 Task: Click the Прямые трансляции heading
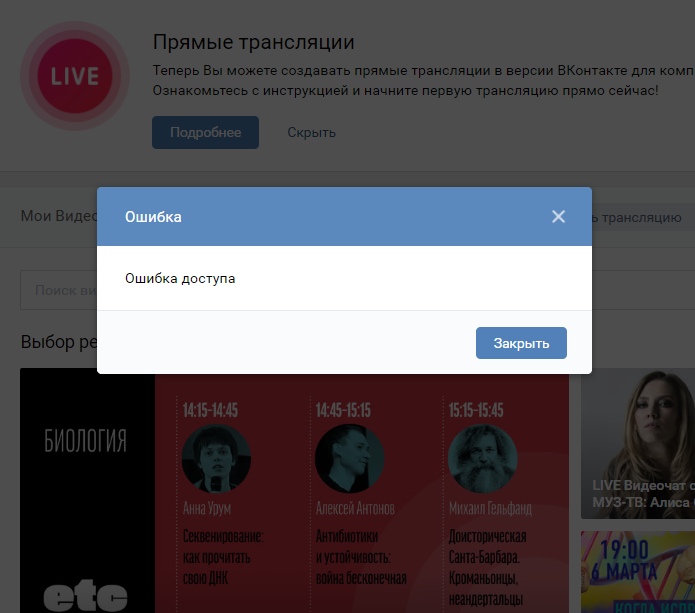tap(254, 43)
